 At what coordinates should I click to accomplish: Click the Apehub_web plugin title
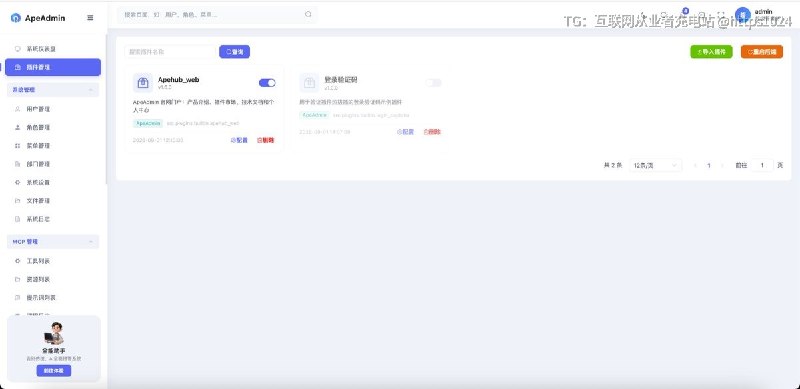[179, 80]
